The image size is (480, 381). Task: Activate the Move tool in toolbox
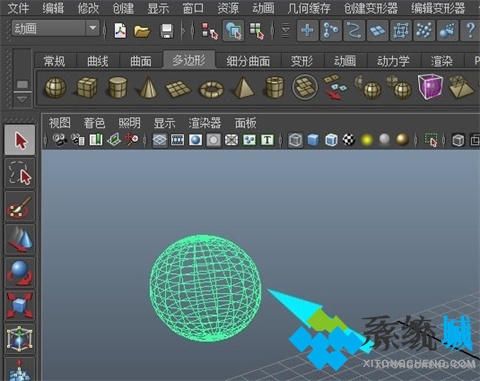pos(20,239)
